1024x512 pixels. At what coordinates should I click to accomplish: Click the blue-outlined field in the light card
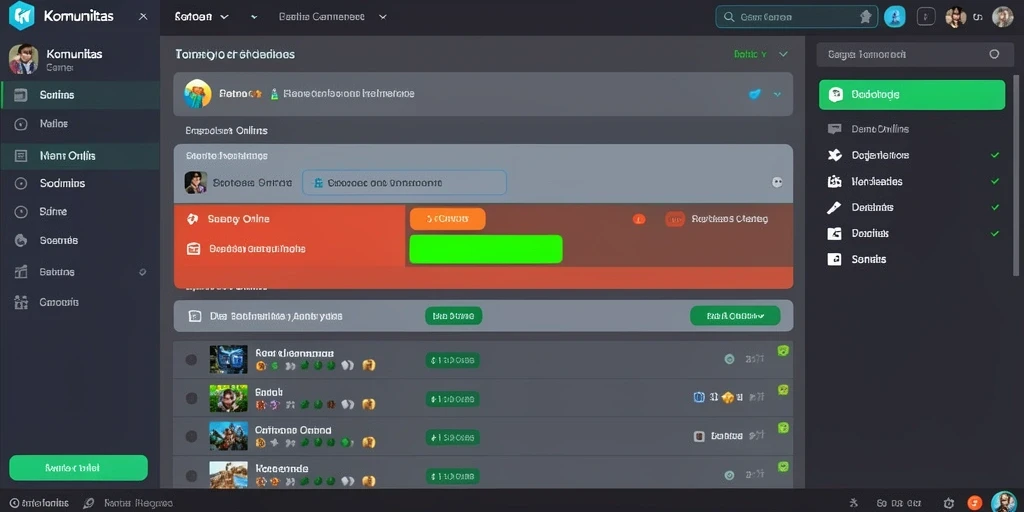(x=404, y=183)
